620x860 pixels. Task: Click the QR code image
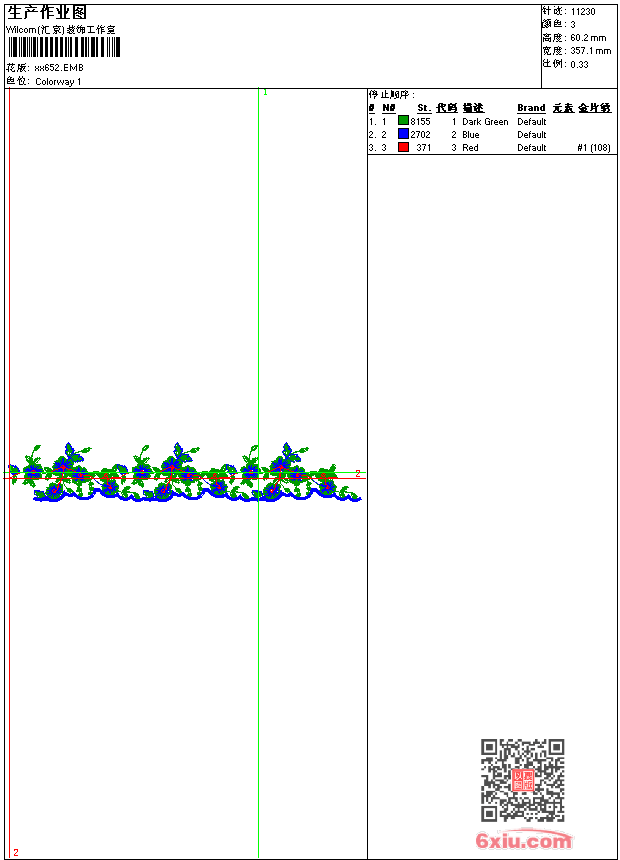coord(522,780)
